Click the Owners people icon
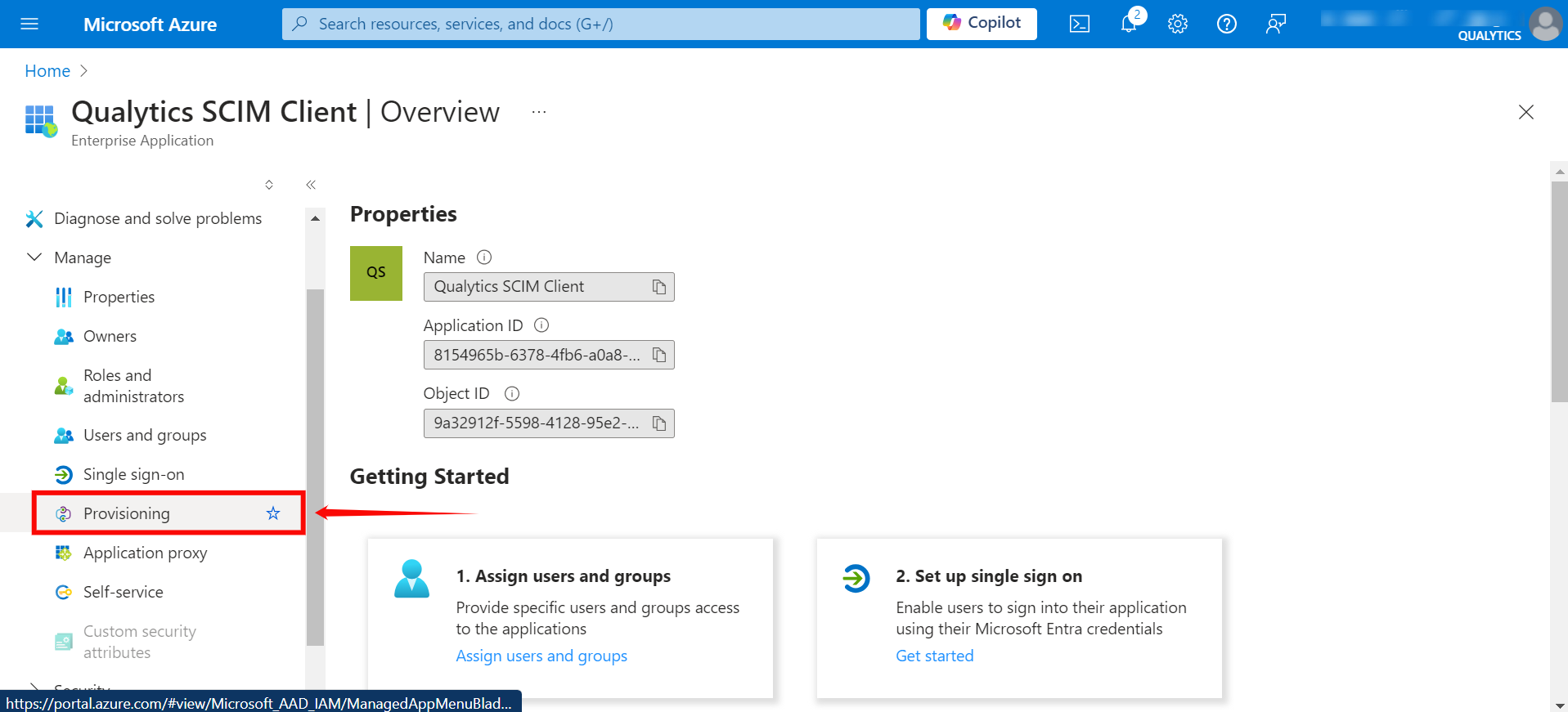The height and width of the screenshot is (712, 1568). [x=64, y=336]
